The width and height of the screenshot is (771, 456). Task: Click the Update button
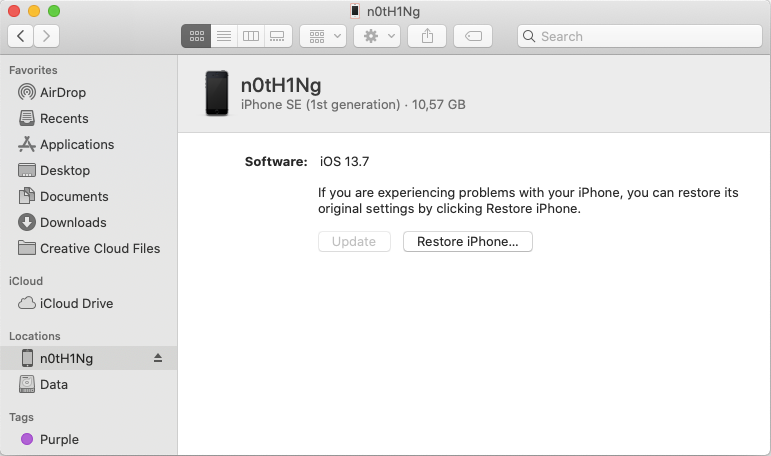pos(354,242)
